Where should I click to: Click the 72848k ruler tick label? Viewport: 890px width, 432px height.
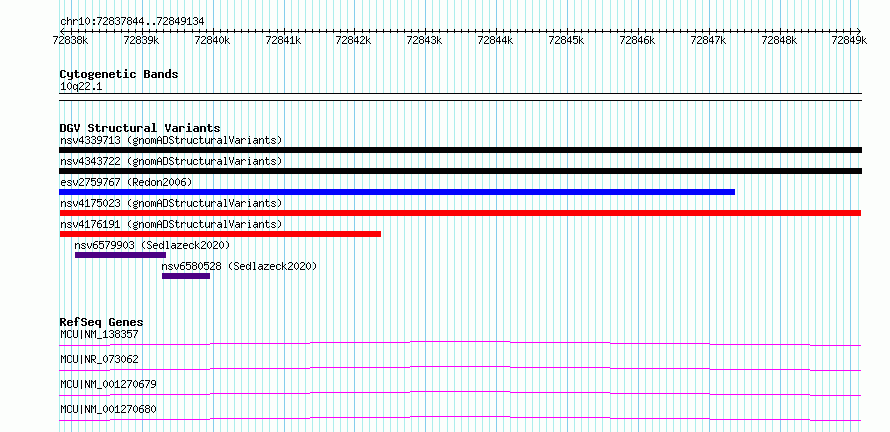tap(779, 40)
